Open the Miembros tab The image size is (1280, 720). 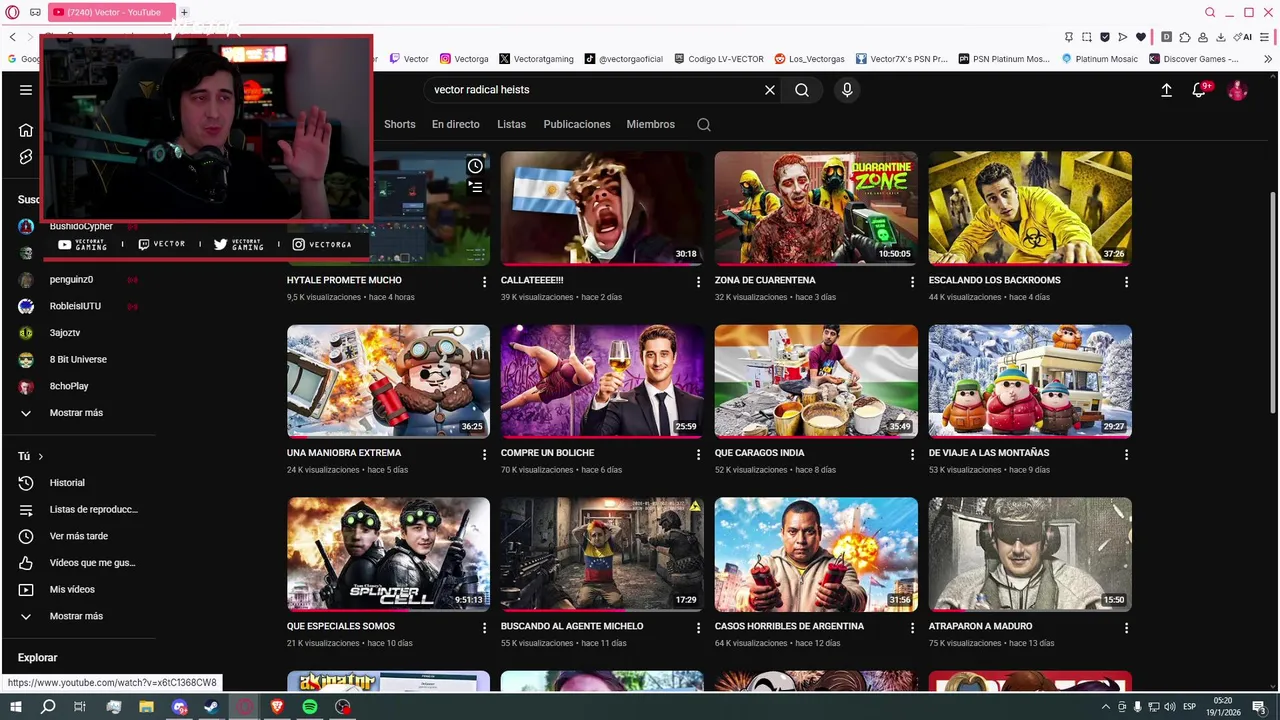click(x=651, y=125)
